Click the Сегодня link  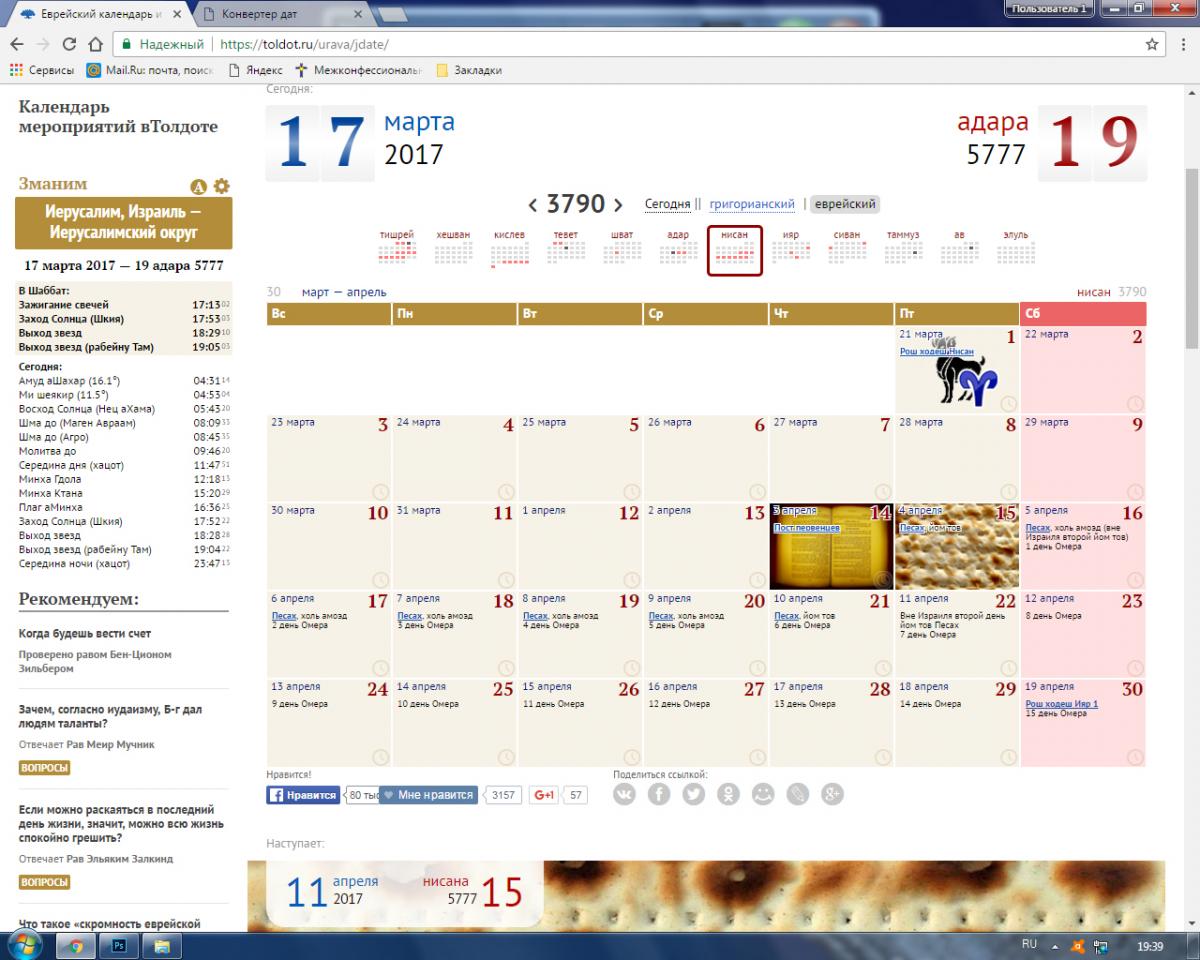click(x=667, y=204)
